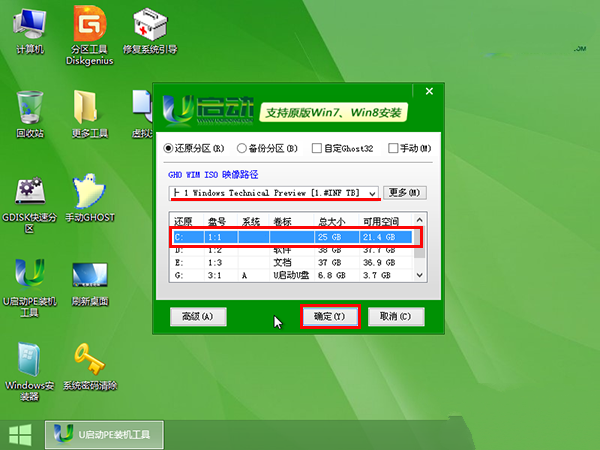Click the 更多 (M) button
600x450 pixels.
click(405, 192)
